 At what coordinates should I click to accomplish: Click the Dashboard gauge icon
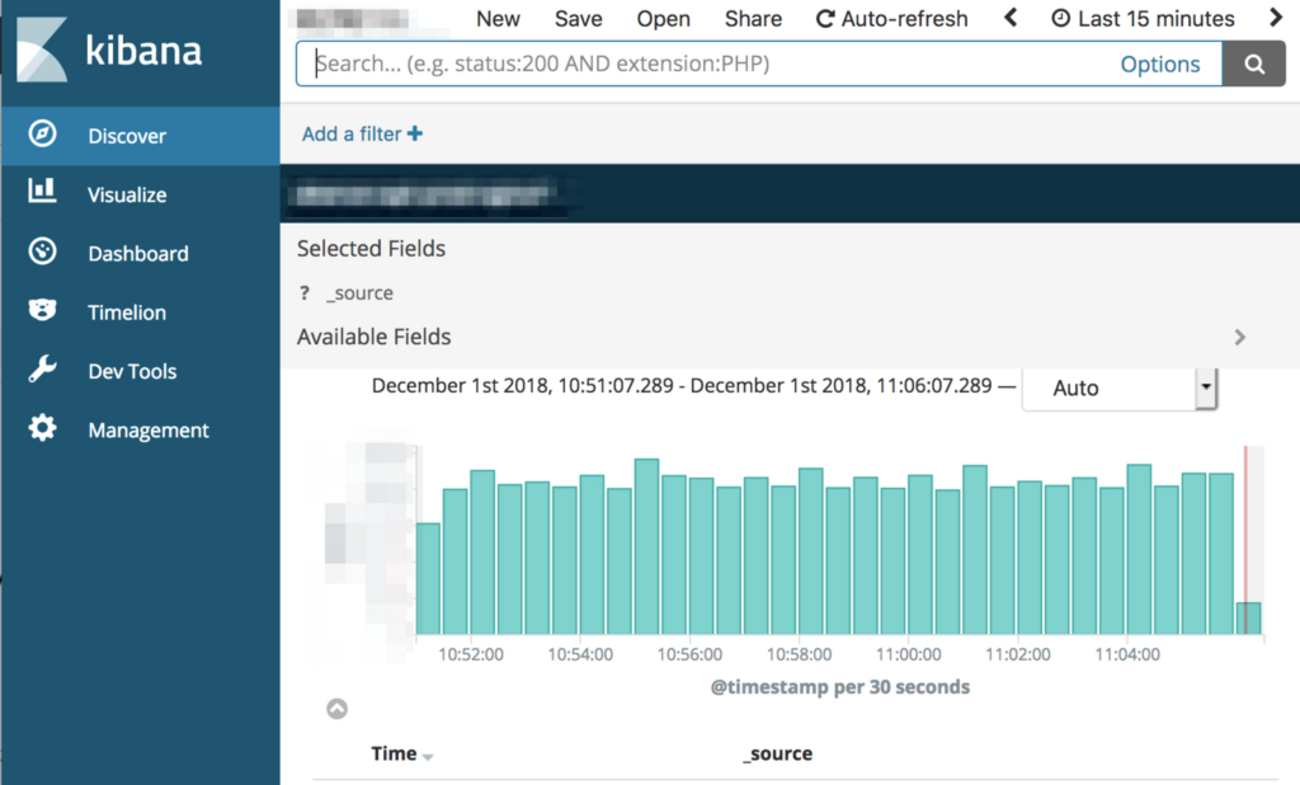42,251
